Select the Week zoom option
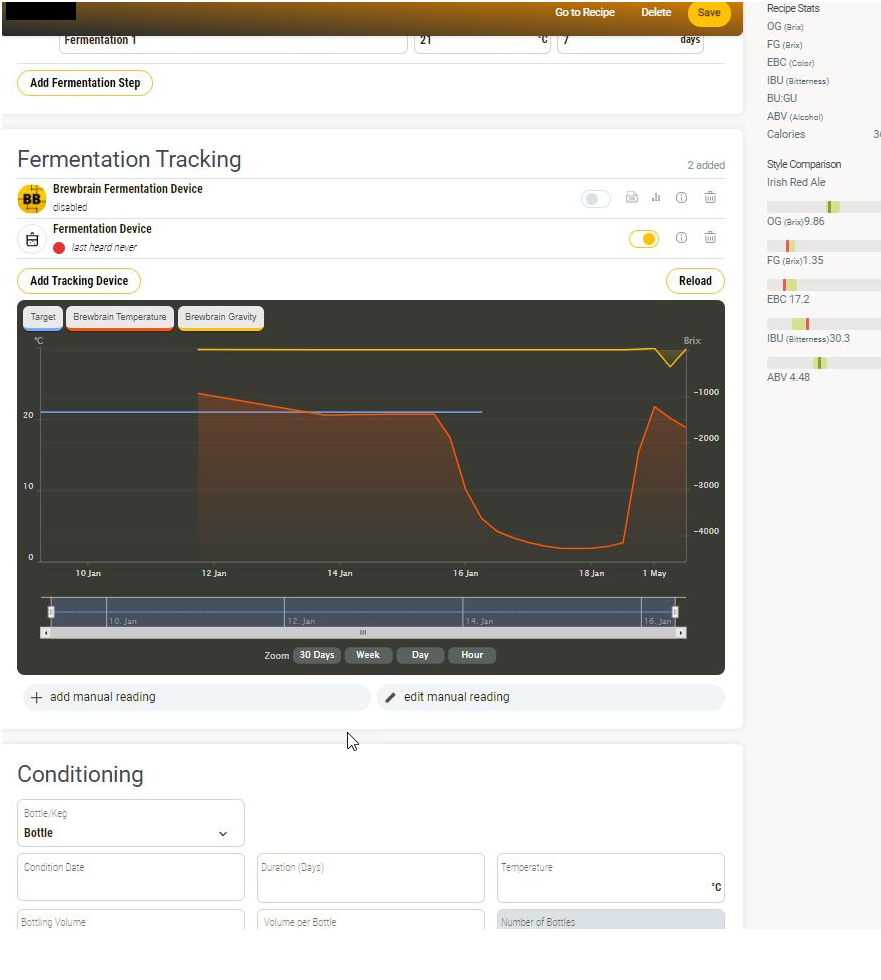The height and width of the screenshot is (980, 881). click(368, 655)
